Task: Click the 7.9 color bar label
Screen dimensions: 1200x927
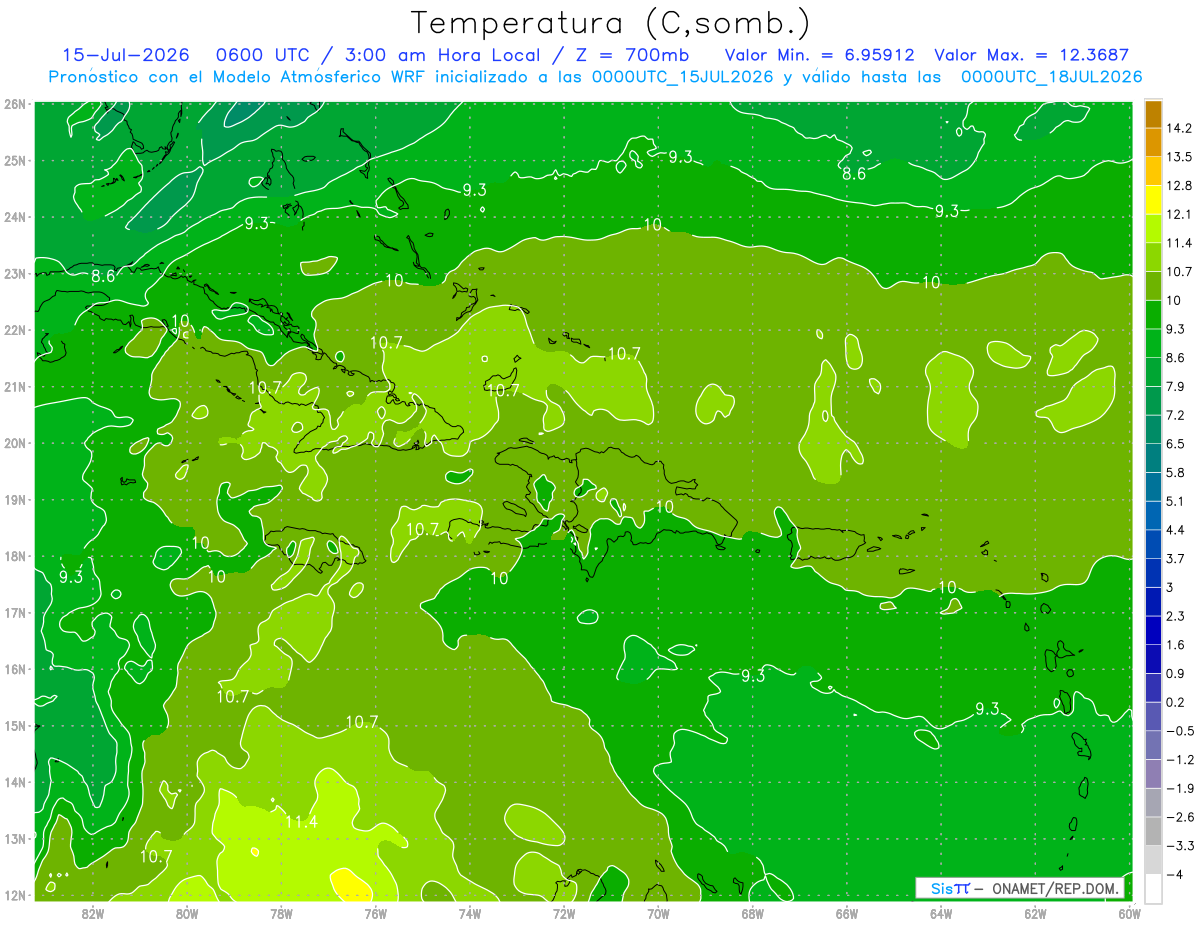Action: coord(1177,386)
